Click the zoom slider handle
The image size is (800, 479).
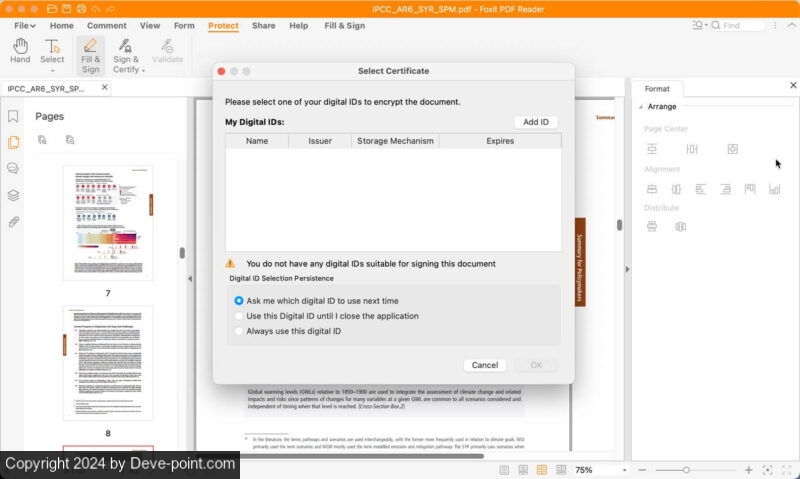(x=686, y=469)
